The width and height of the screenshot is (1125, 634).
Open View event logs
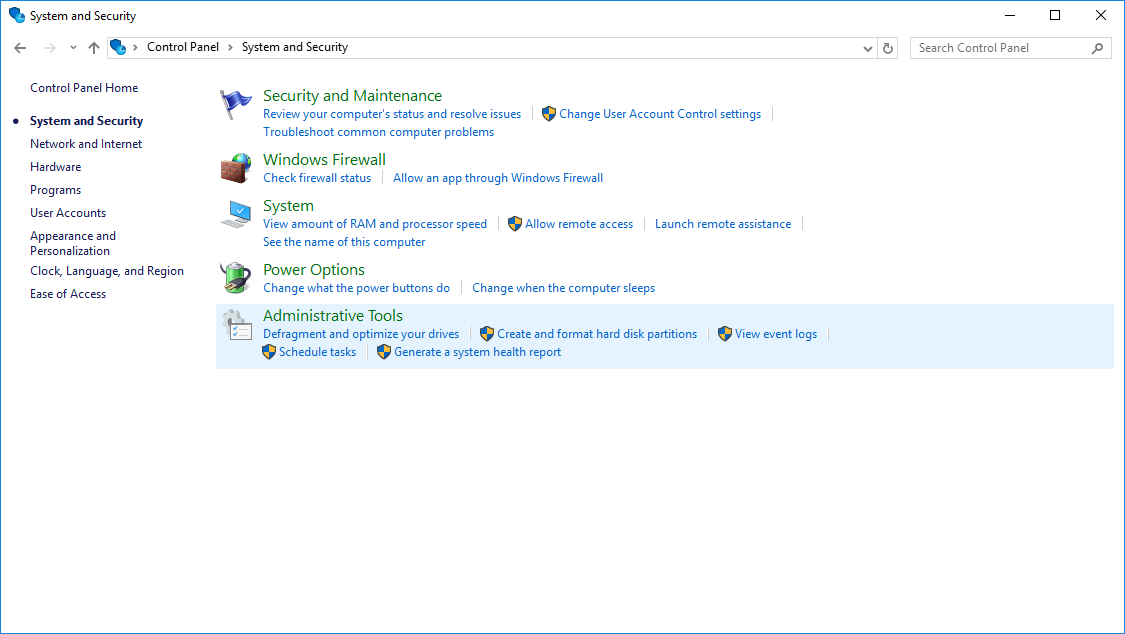click(x=776, y=333)
